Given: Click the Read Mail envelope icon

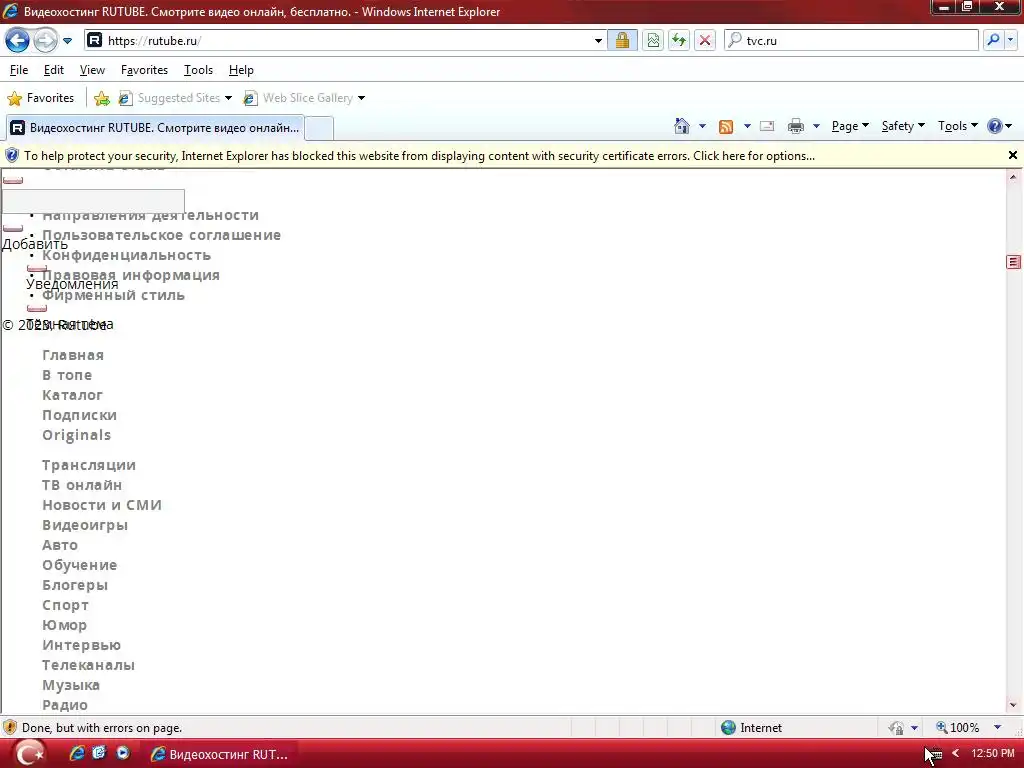Looking at the screenshot, I should pyautogui.click(x=767, y=126).
